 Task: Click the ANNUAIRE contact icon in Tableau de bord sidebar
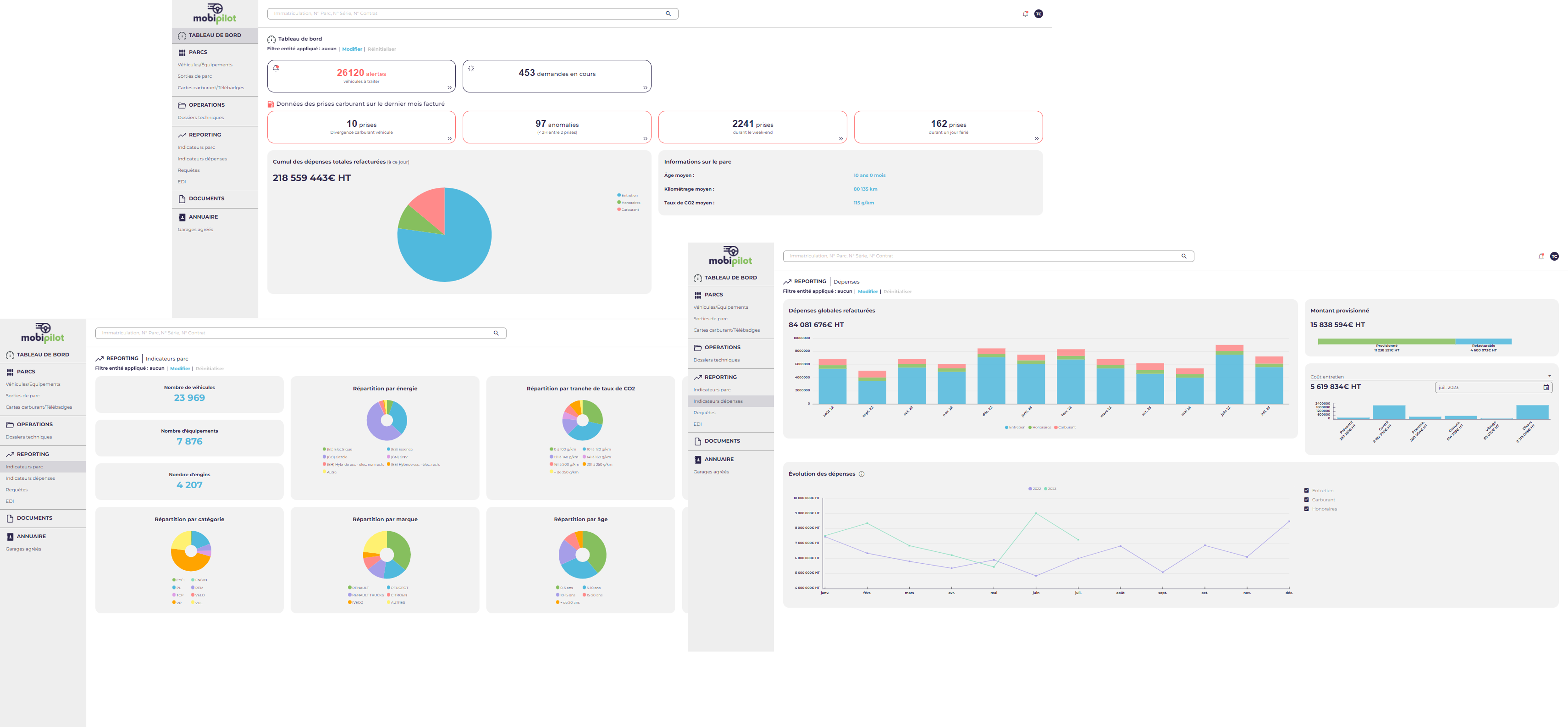point(182,217)
